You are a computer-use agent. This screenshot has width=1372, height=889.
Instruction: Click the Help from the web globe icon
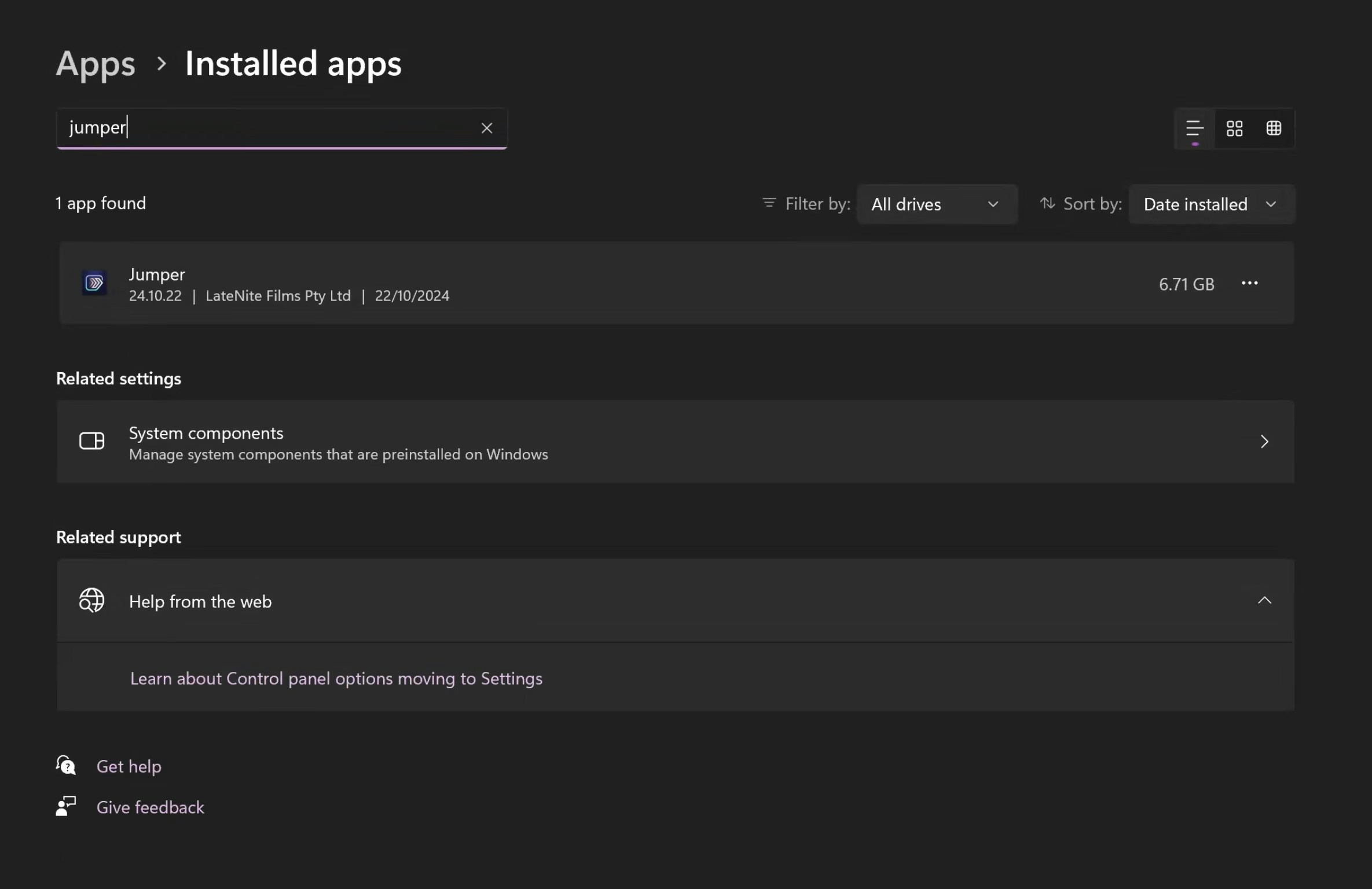pyautogui.click(x=91, y=600)
